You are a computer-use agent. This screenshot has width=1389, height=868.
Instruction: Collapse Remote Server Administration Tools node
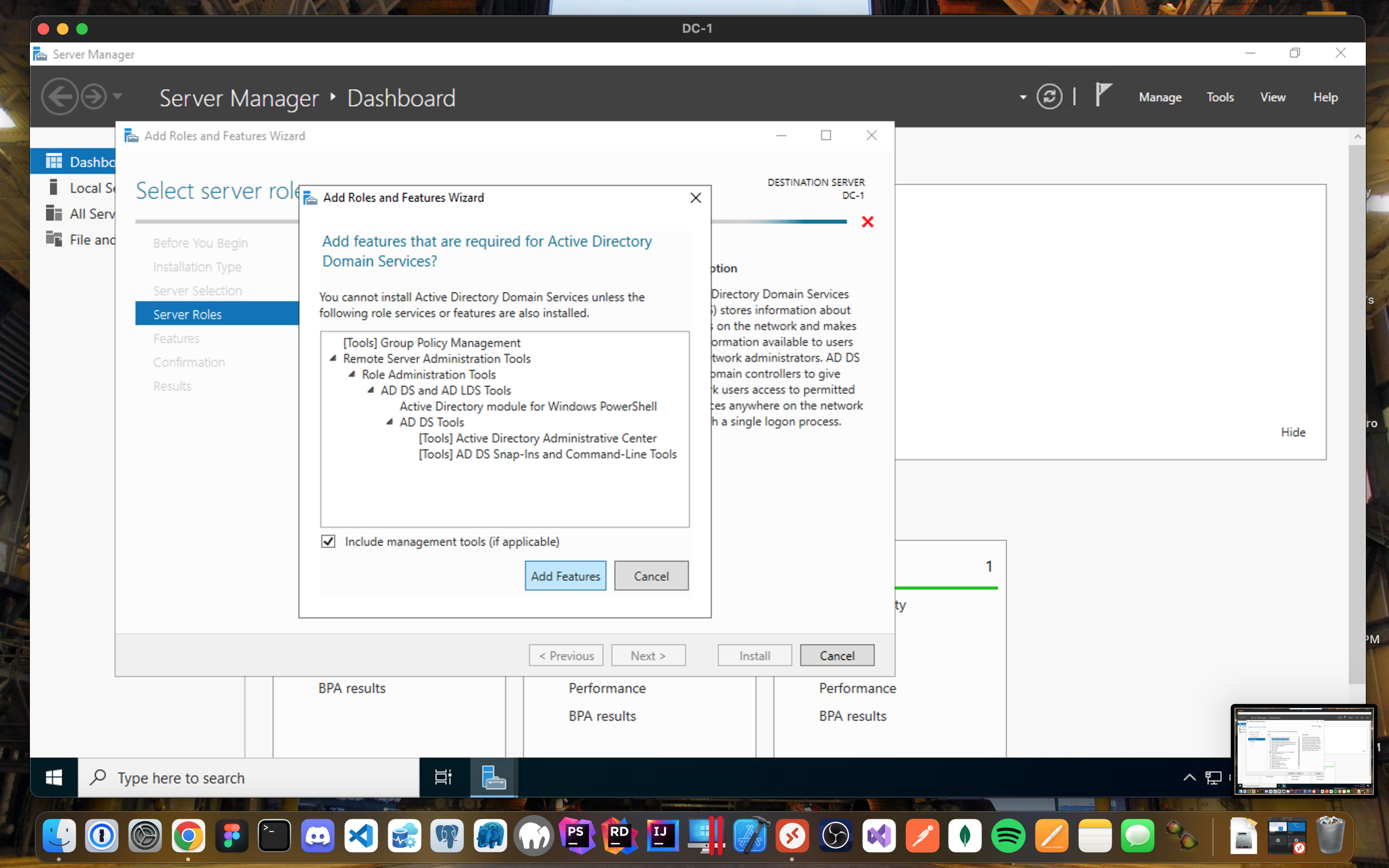333,358
